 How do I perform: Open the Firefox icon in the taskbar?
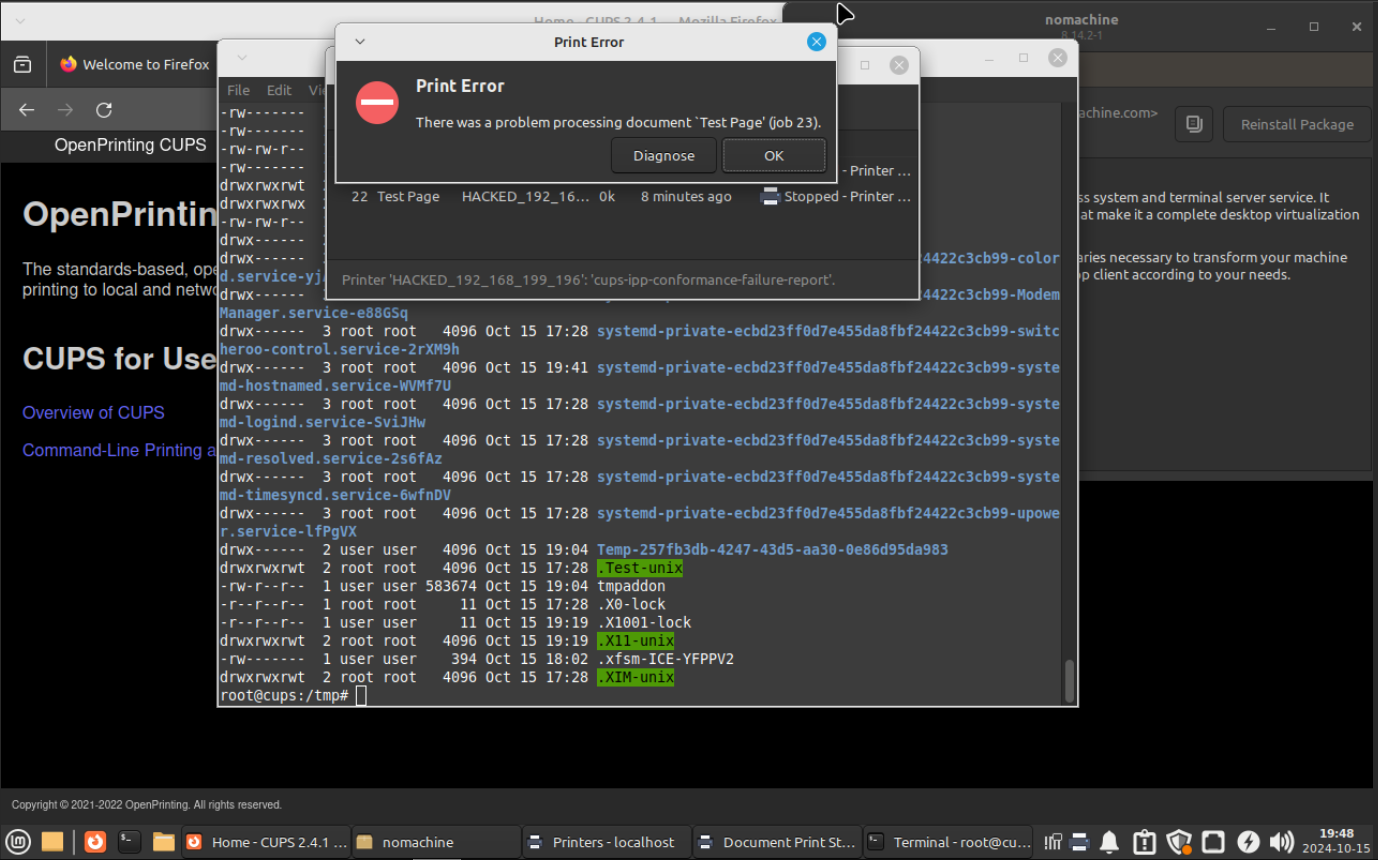tap(95, 841)
